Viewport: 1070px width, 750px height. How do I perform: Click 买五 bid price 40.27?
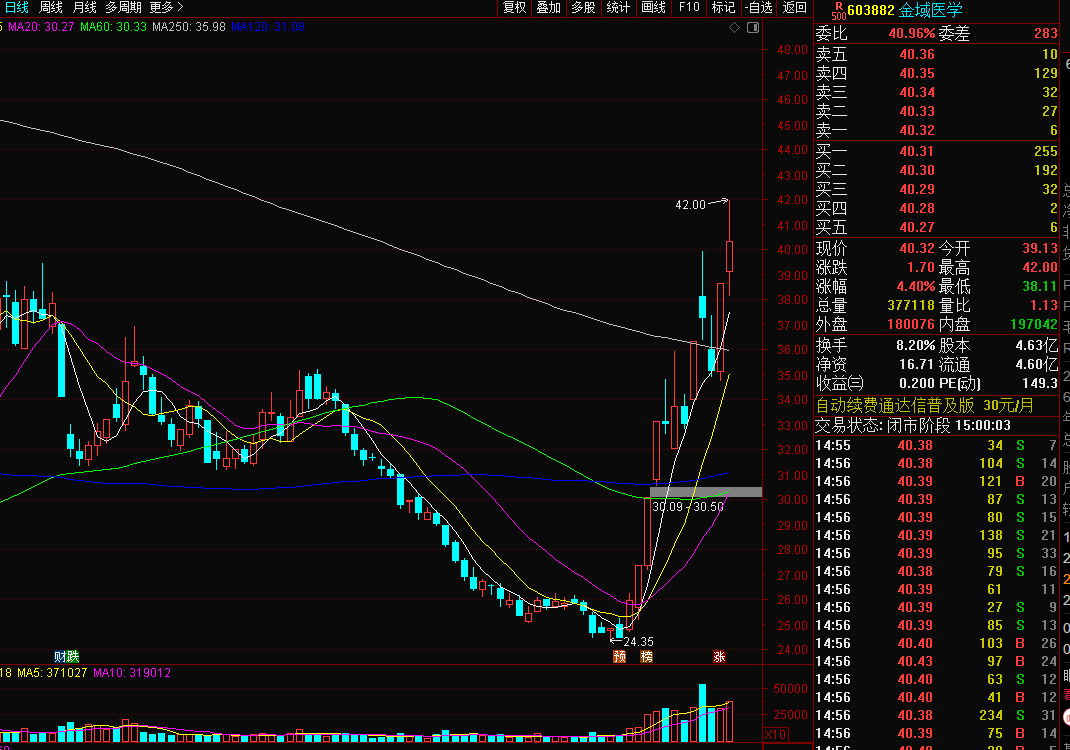pos(916,227)
